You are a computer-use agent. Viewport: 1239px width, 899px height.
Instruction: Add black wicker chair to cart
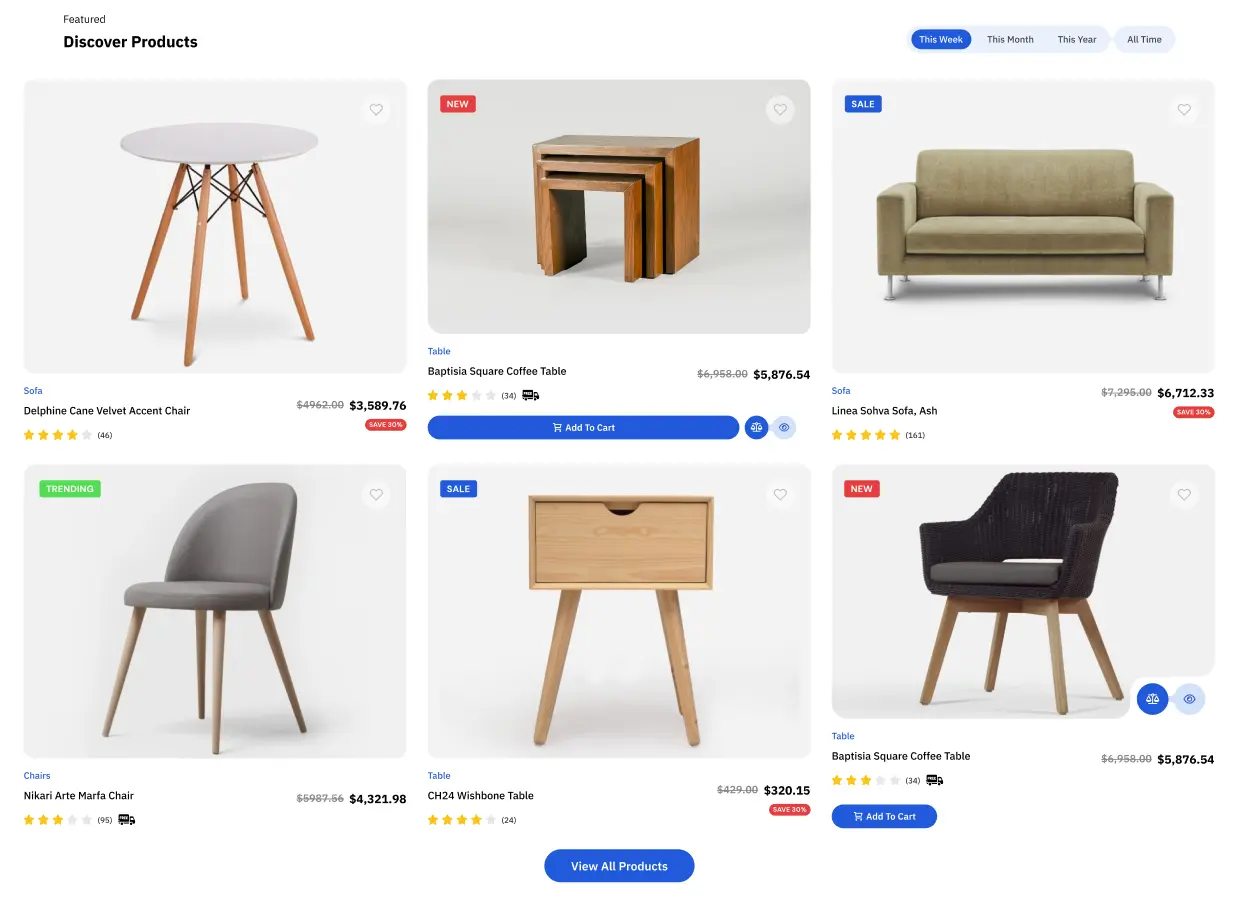click(x=884, y=816)
